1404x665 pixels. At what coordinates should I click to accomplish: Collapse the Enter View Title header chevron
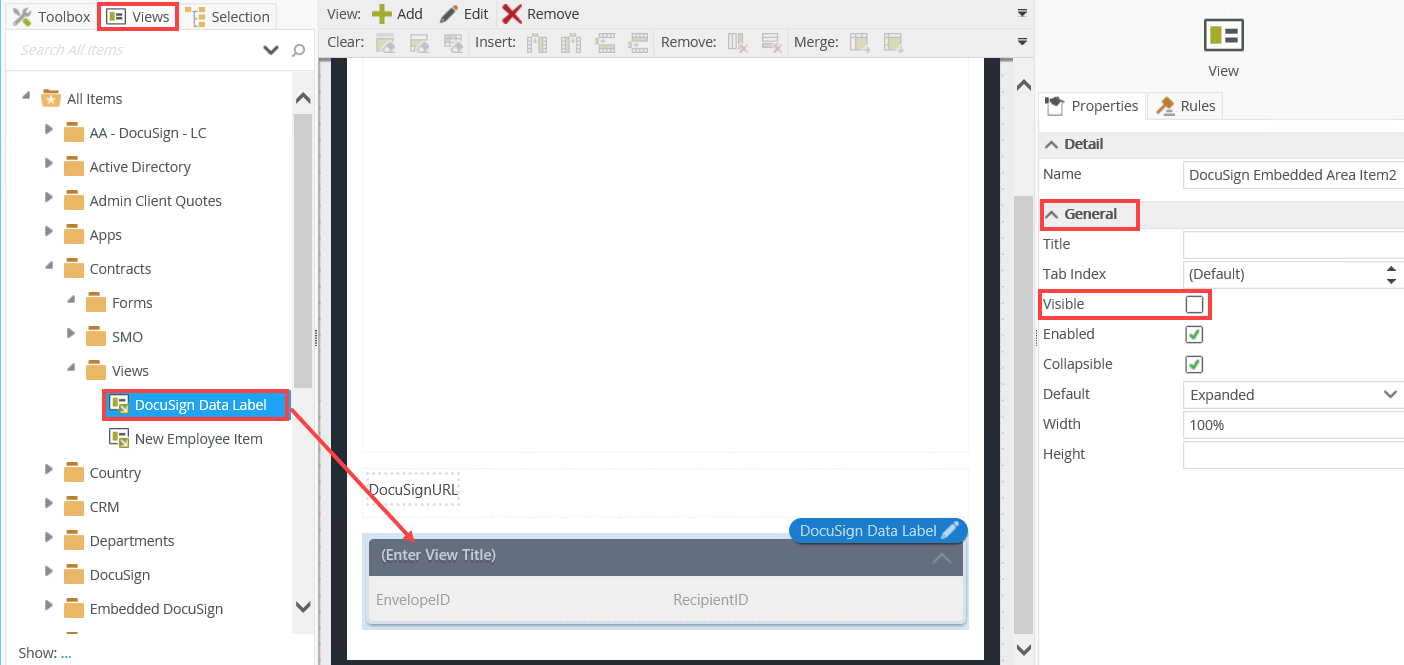tap(941, 558)
